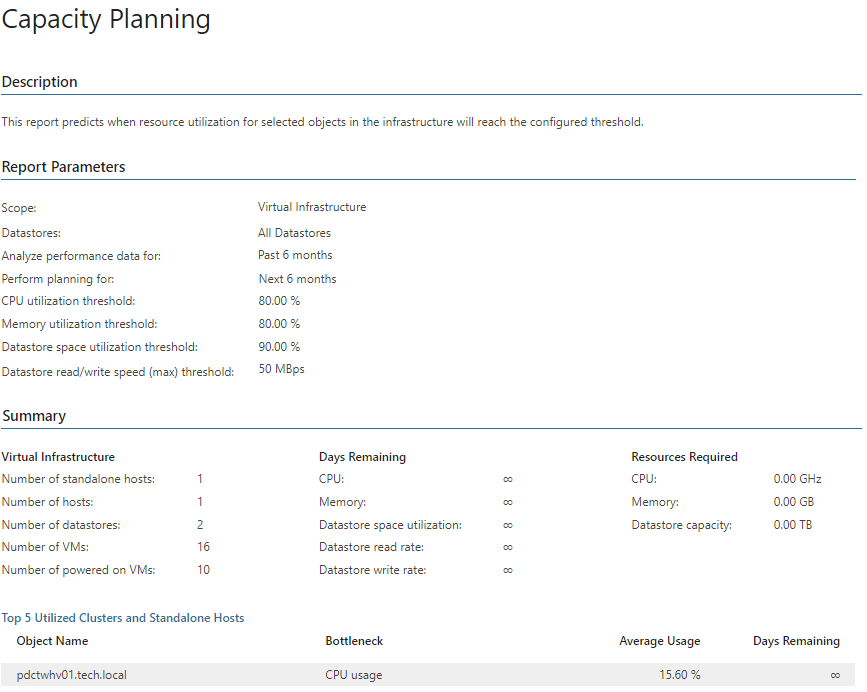Click the Number of VMs value 16
Viewport: 867px width, 692px height.
203,547
